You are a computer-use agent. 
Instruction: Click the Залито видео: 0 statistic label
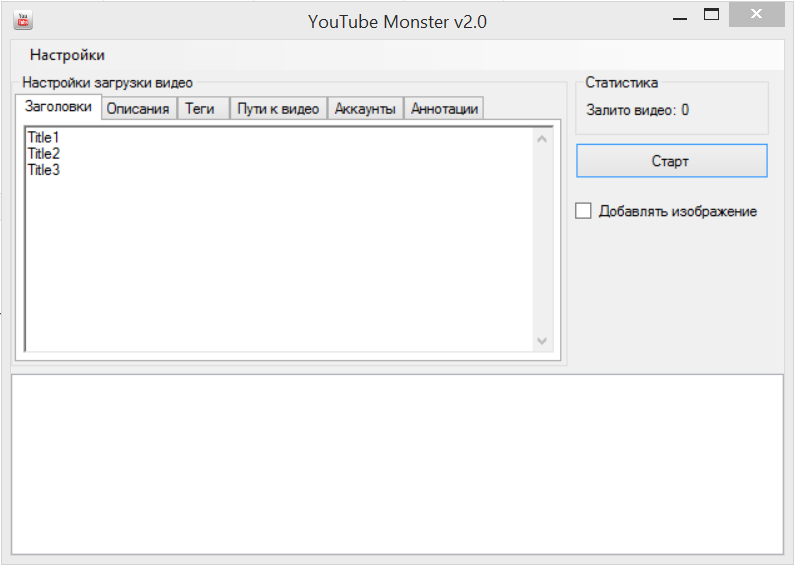[x=637, y=110]
